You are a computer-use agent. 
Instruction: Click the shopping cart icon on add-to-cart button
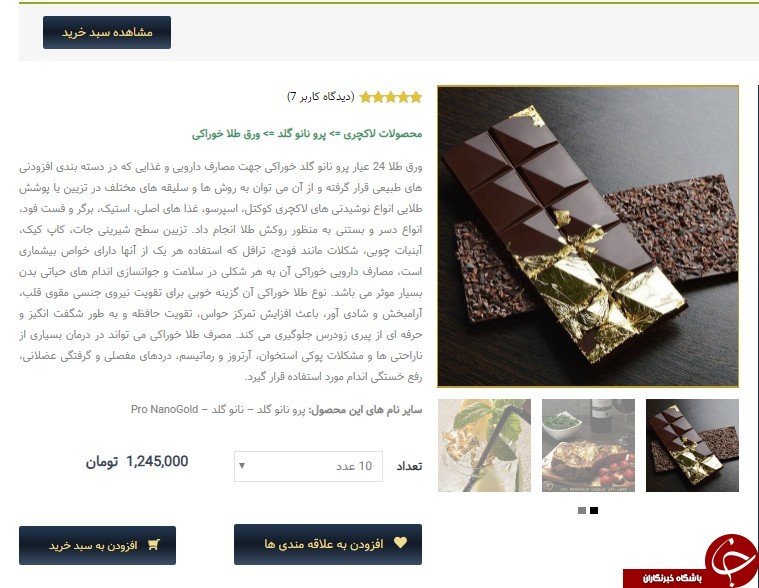[x=154, y=545]
